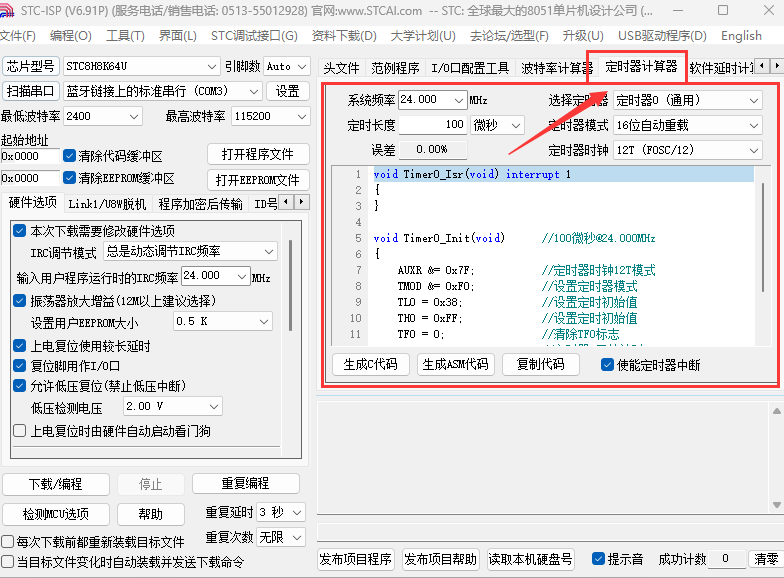Open 16位自动重载 timer mode dropdown
784x578 pixels.
point(688,125)
